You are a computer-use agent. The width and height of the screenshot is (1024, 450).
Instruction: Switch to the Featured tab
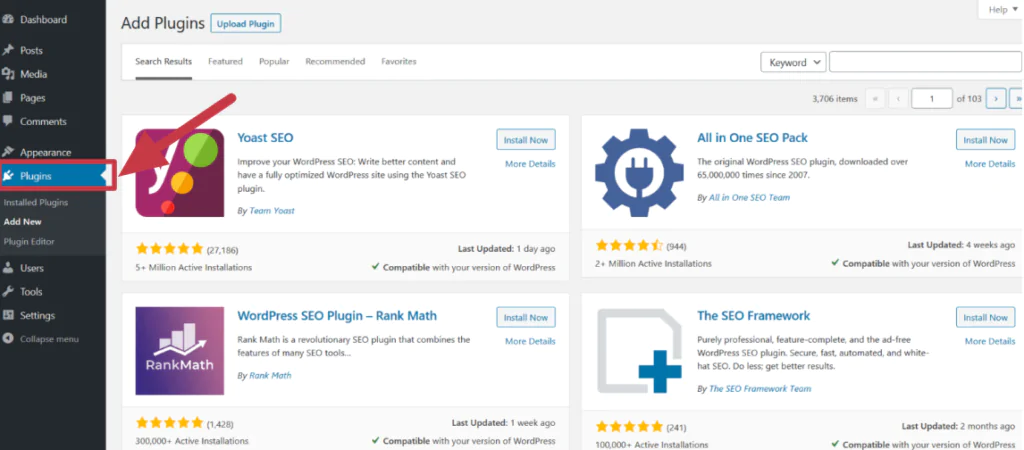coord(225,62)
